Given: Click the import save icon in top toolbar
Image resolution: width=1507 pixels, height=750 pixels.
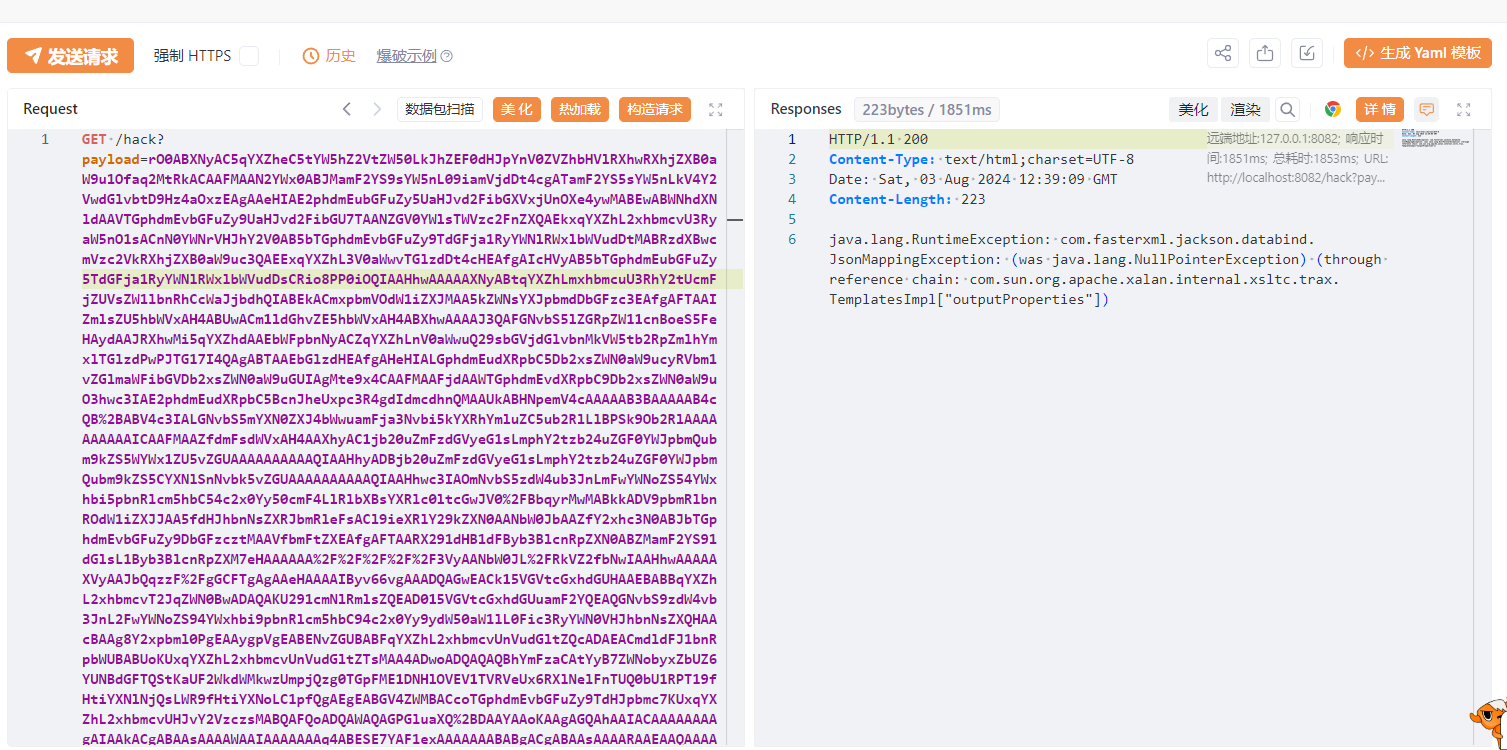Looking at the screenshot, I should [1307, 53].
